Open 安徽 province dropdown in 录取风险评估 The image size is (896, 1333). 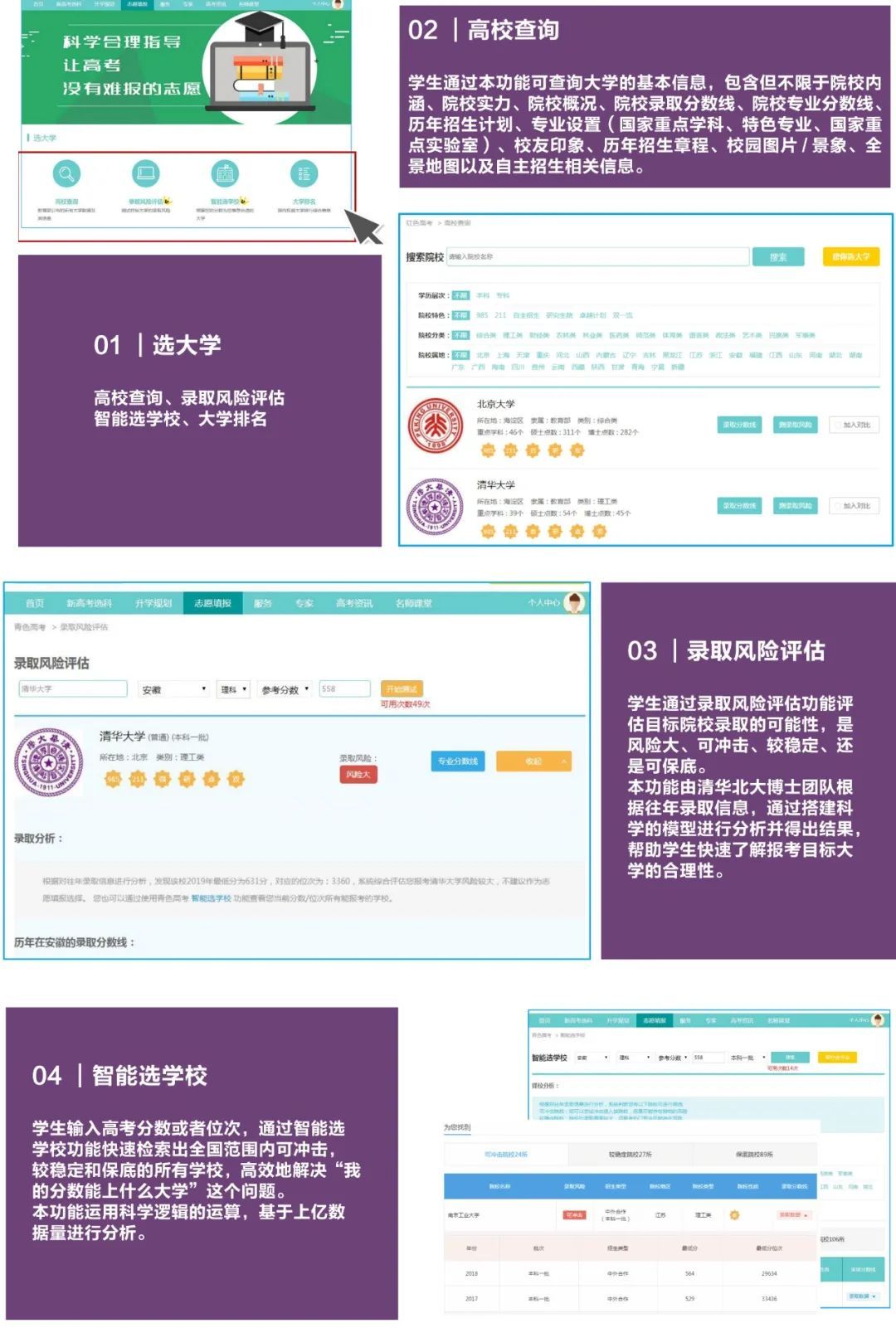pos(173,689)
